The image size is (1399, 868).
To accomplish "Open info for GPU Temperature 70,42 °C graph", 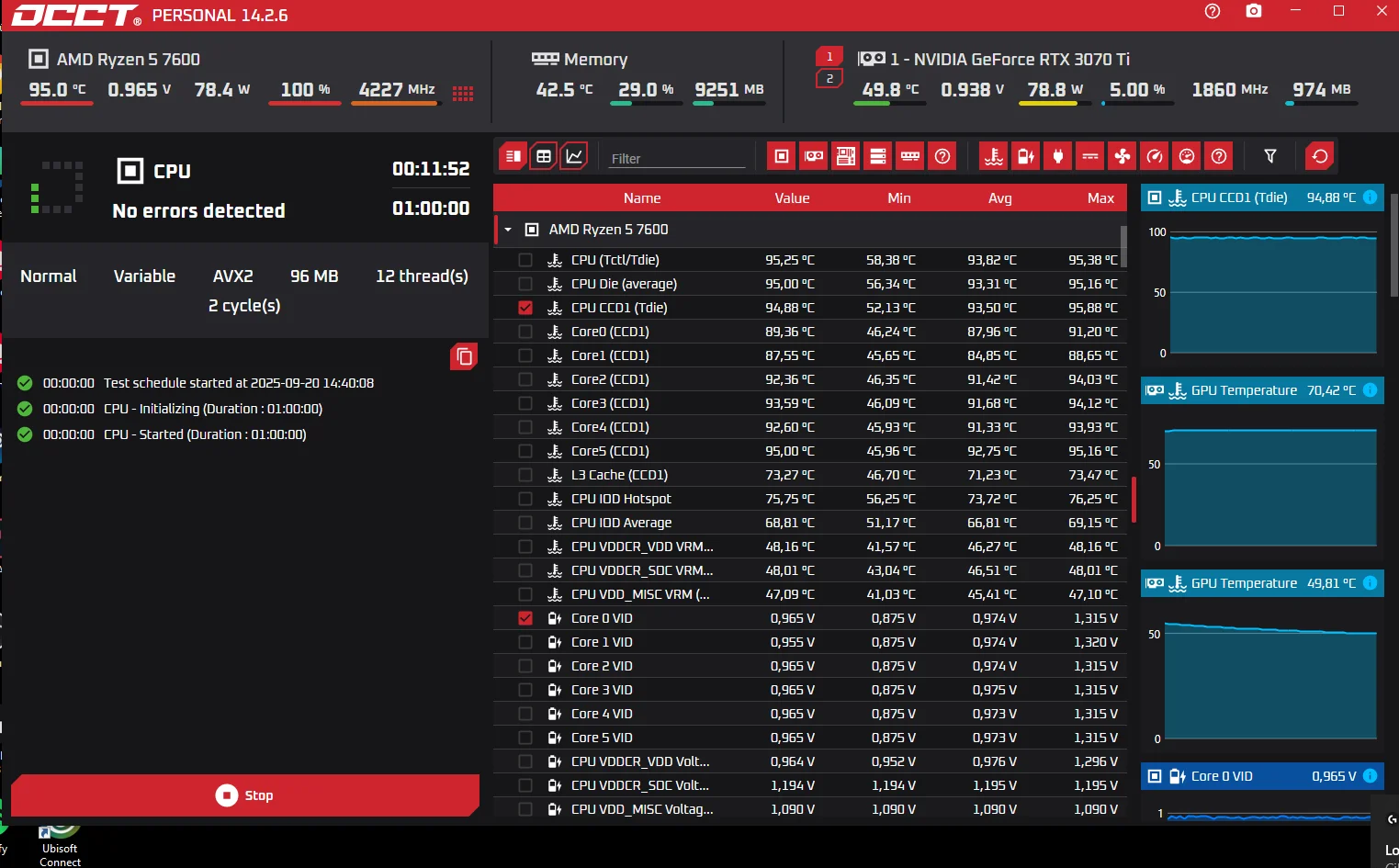I will tap(1370, 390).
